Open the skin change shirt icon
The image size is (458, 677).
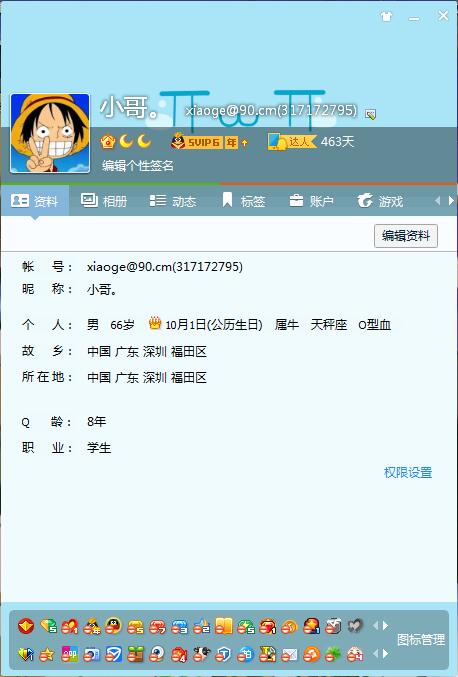[386, 17]
